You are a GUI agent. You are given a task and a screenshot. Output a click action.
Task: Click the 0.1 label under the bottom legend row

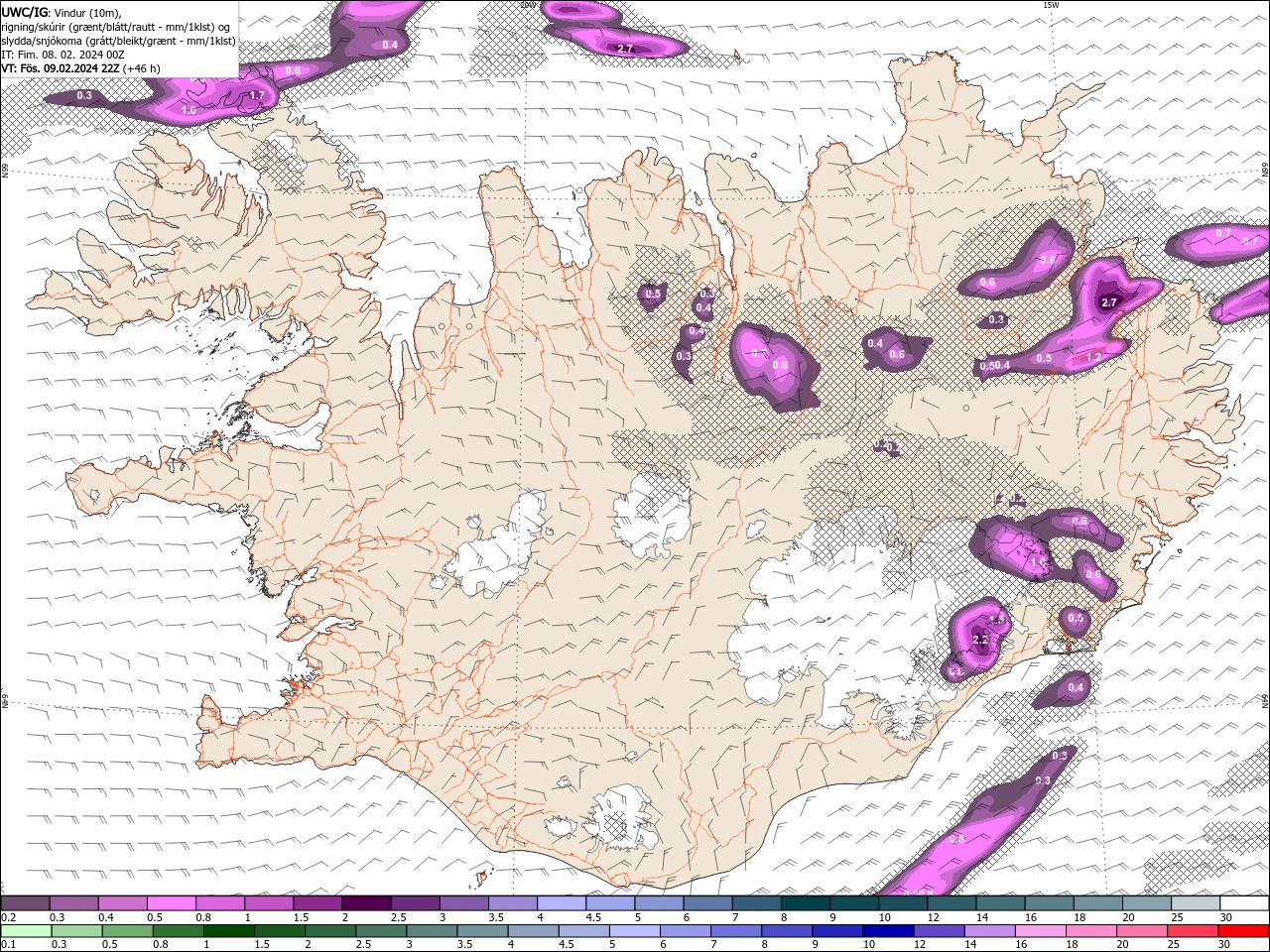9,945
